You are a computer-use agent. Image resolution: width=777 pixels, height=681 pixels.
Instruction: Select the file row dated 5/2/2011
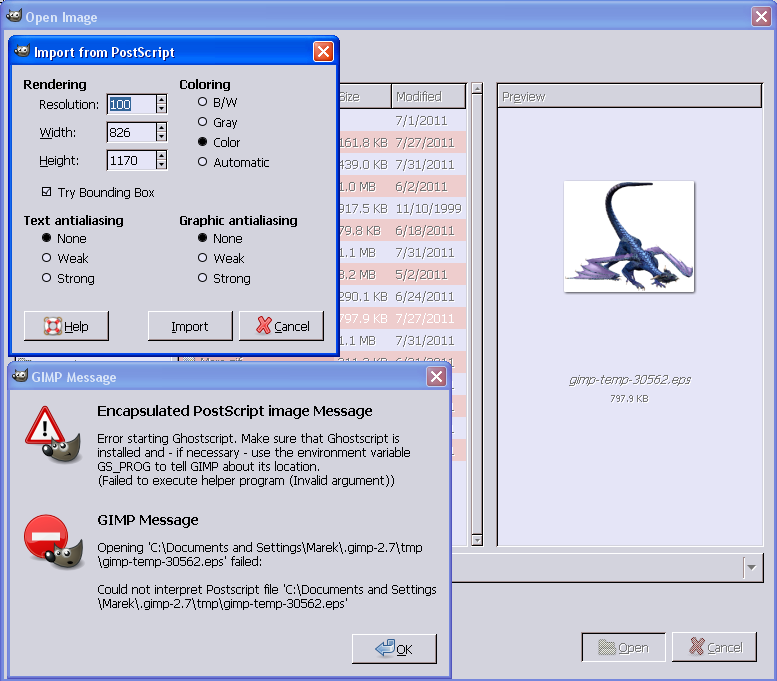402,275
